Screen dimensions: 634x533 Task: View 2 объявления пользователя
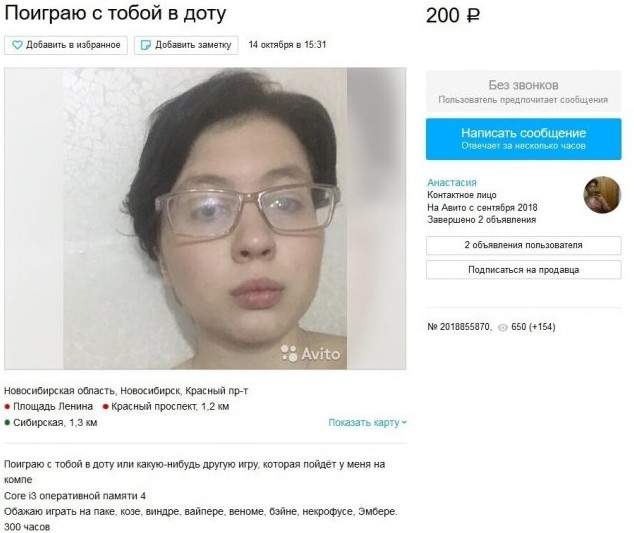[523, 245]
